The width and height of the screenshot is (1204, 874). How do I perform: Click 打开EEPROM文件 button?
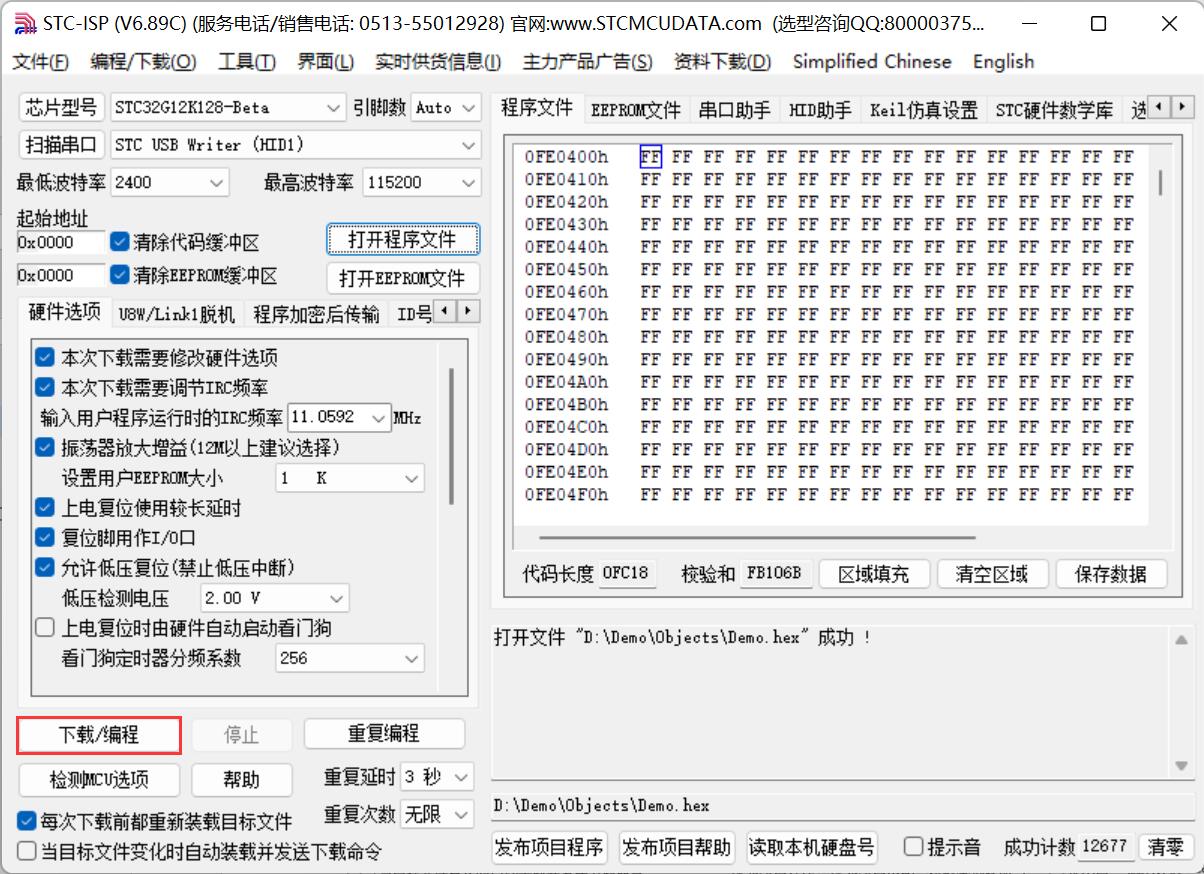(x=402, y=278)
